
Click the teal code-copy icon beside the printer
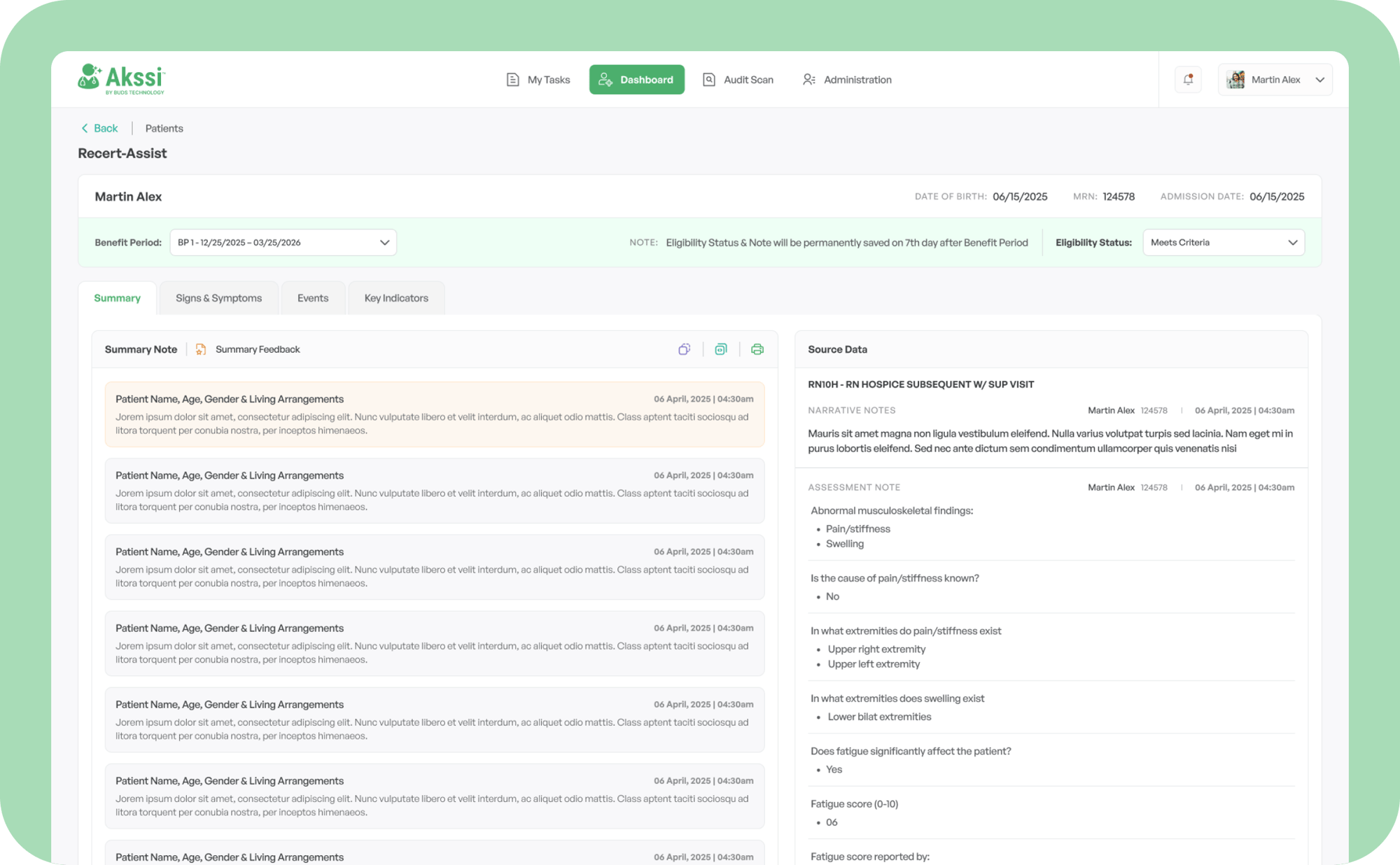click(720, 349)
